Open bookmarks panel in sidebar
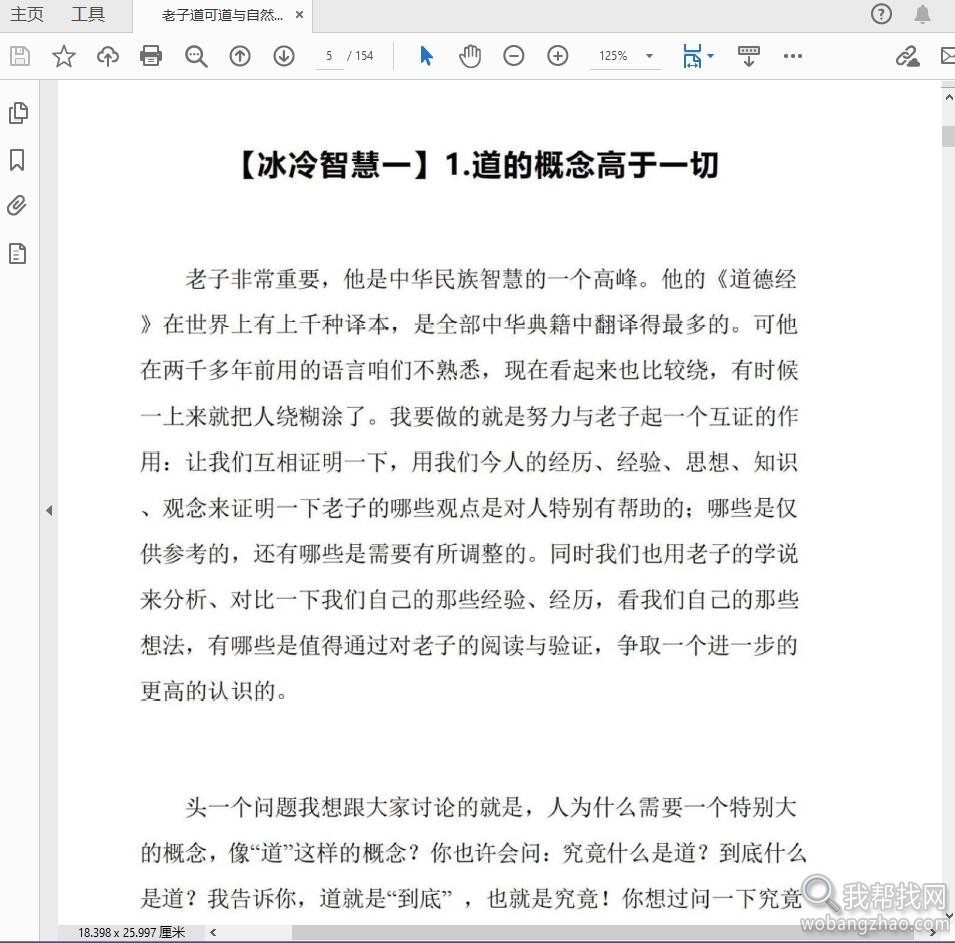 (x=17, y=160)
